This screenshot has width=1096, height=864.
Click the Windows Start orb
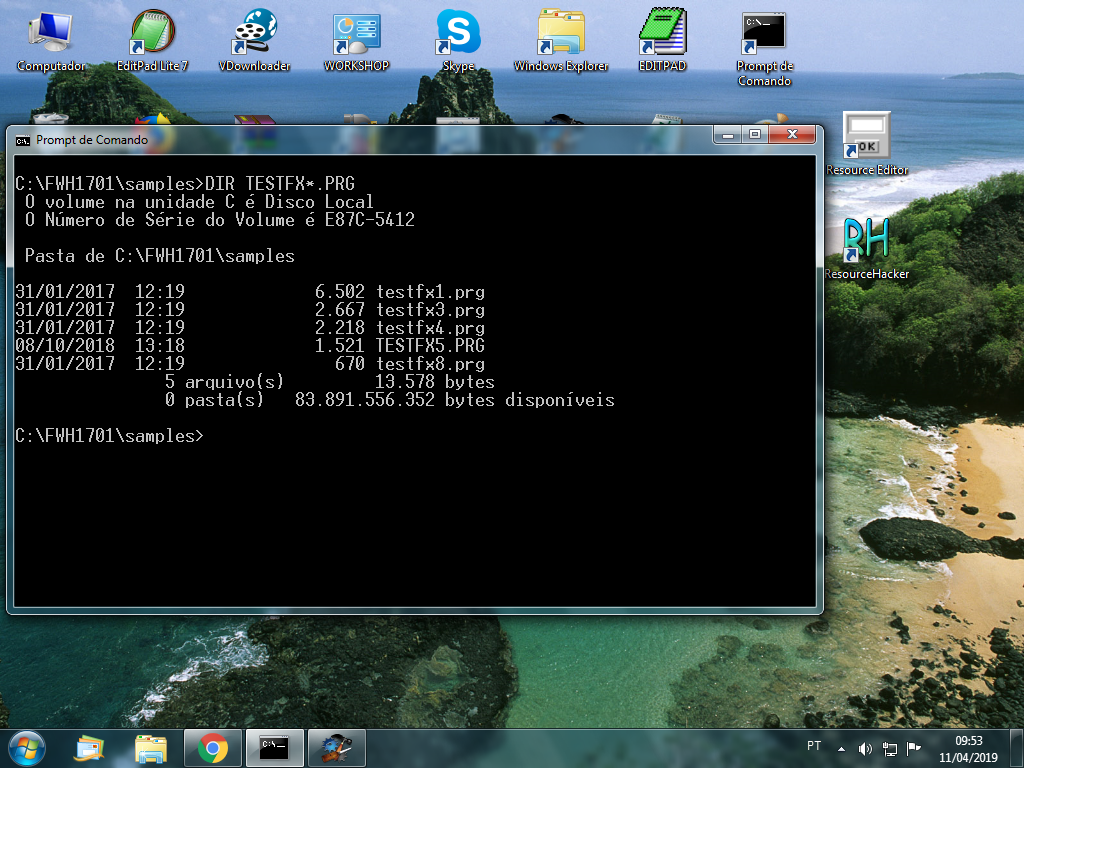27,748
